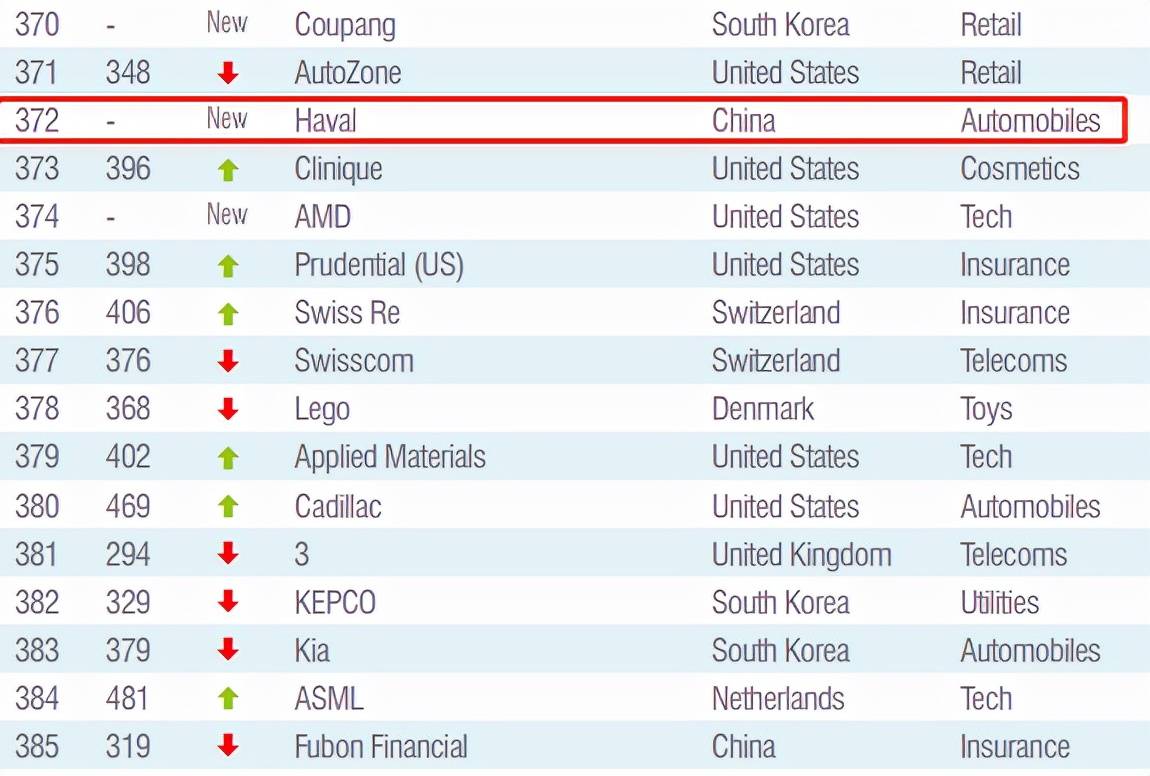Click the green up arrow beside ASML
The height and width of the screenshot is (776, 1150).
click(x=228, y=699)
